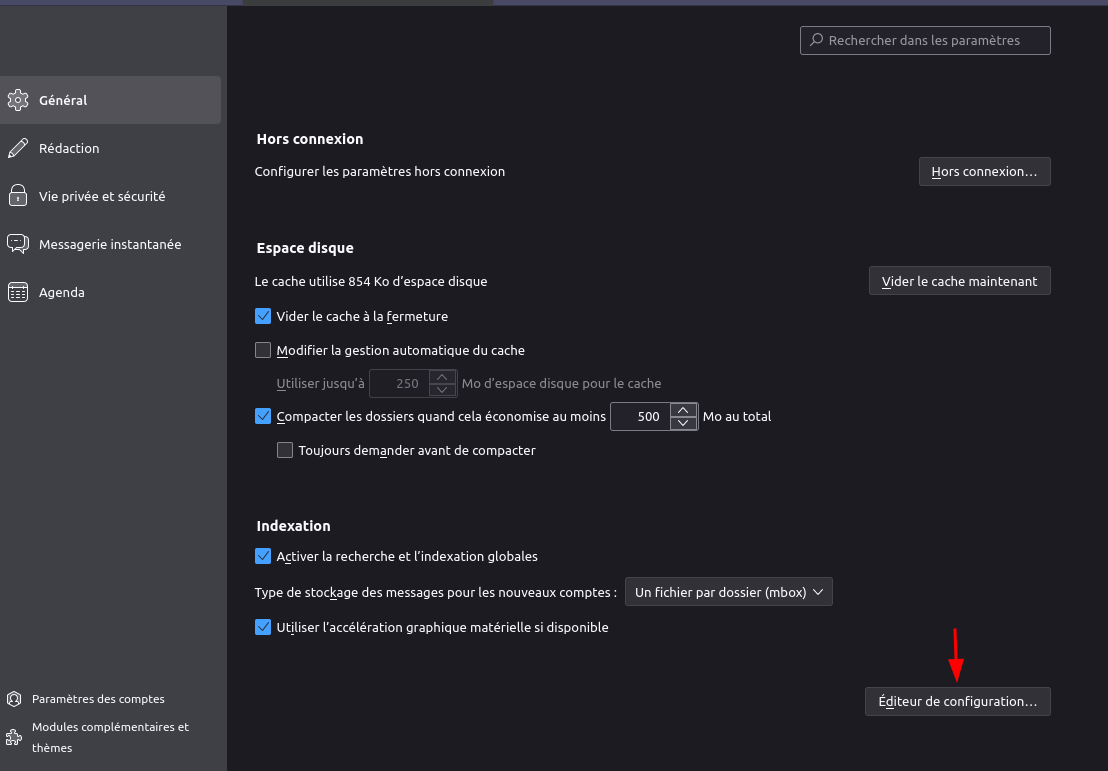The width and height of the screenshot is (1108, 771).
Task: Open the Vie privée et sécurité section
Action: [102, 196]
